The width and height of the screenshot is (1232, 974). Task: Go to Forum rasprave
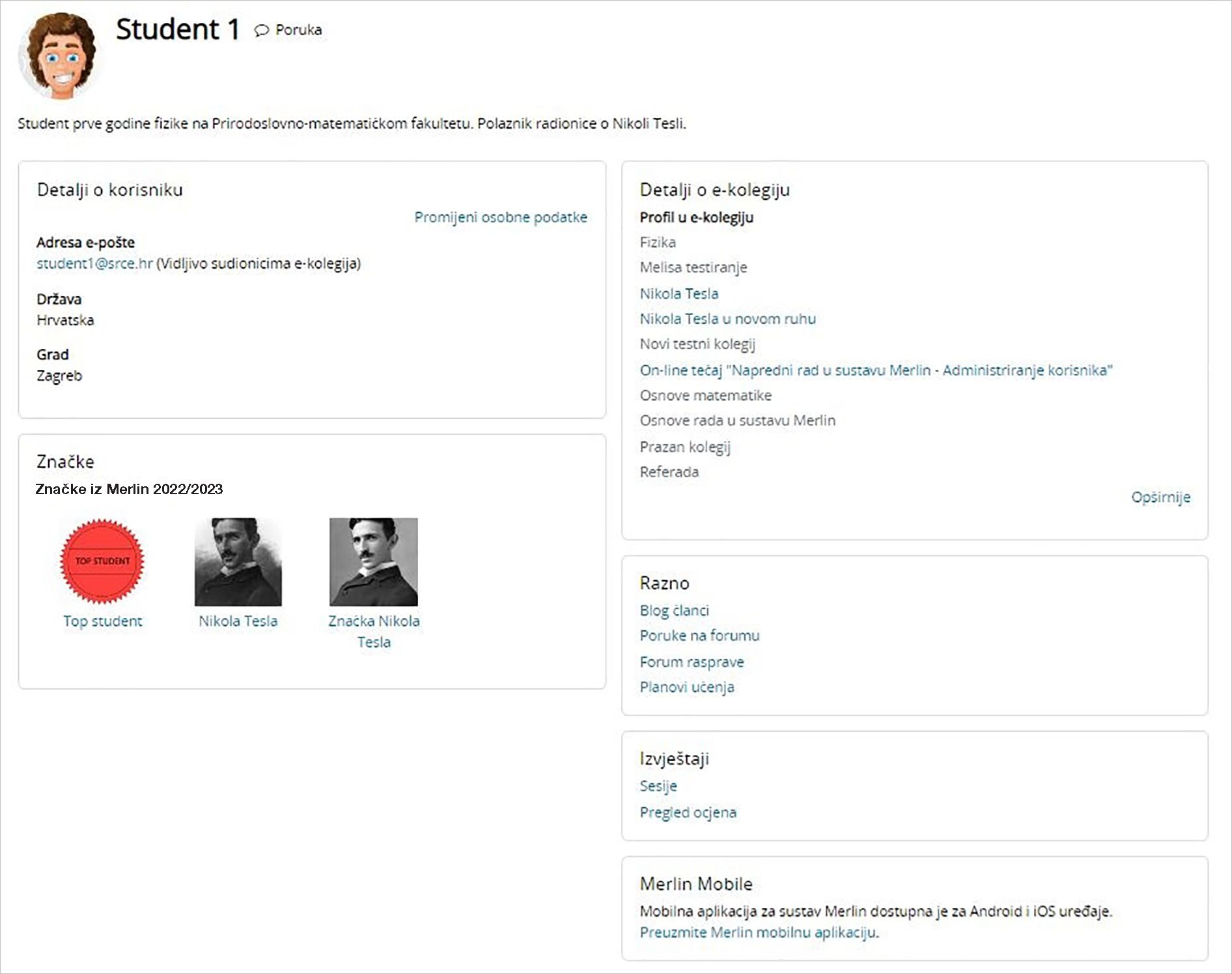[x=692, y=662]
